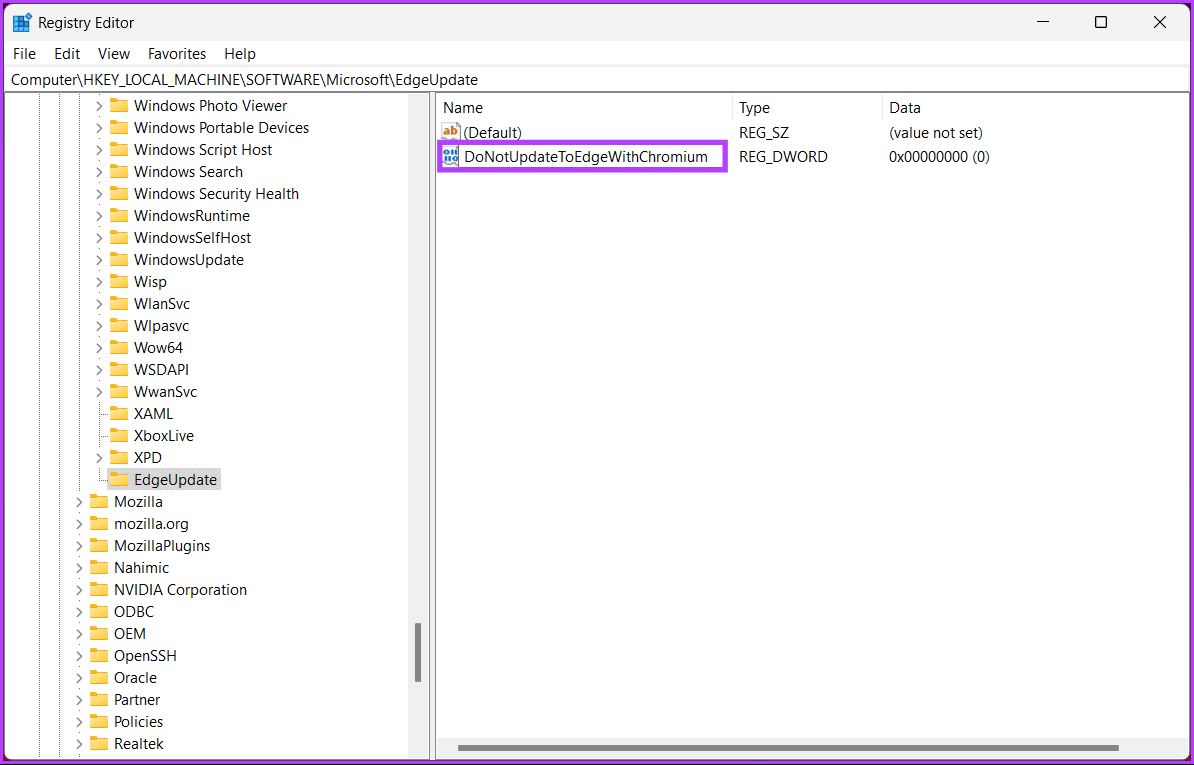The height and width of the screenshot is (765, 1194).
Task: Open the Edit menu
Action: tap(67, 54)
